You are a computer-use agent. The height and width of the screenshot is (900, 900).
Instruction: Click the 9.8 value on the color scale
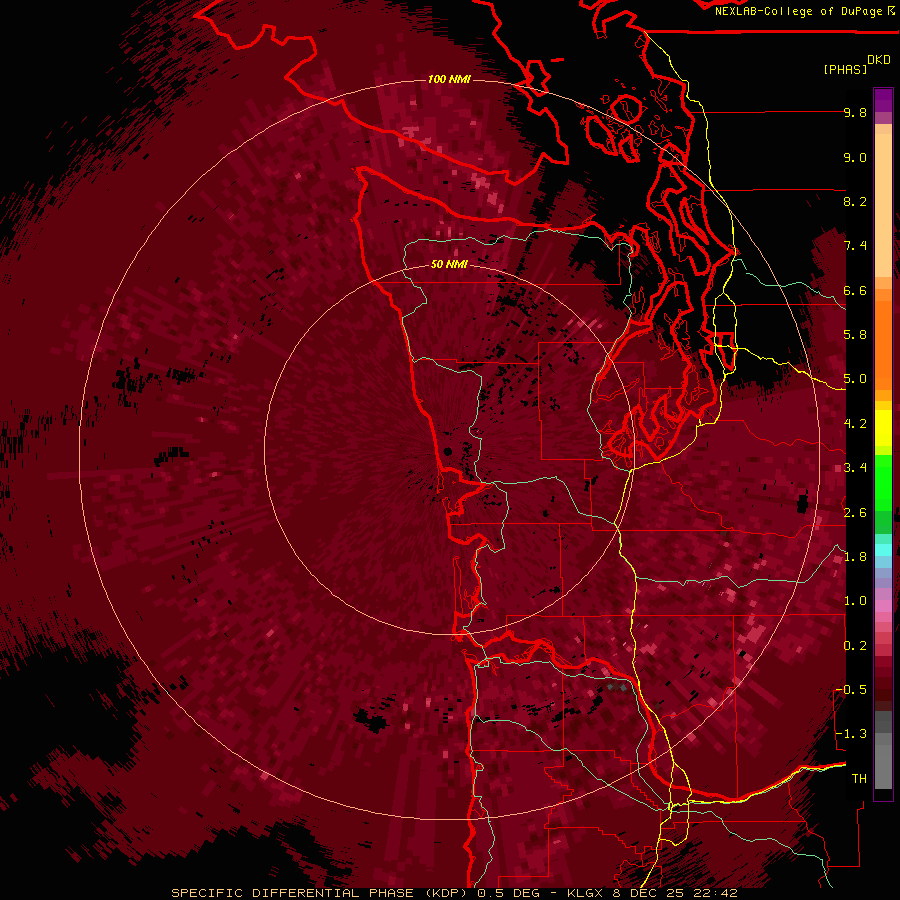855,113
